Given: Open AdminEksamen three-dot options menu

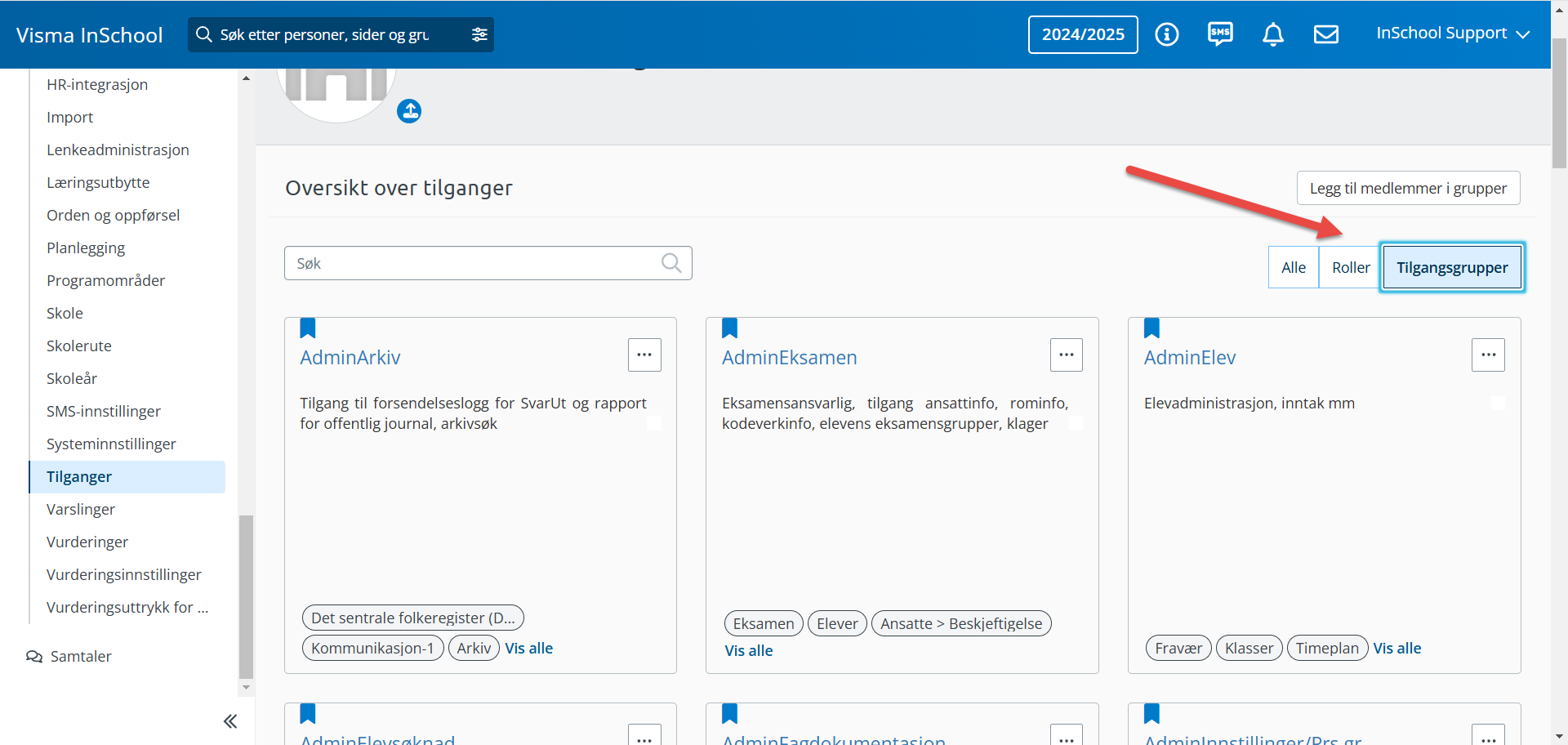Looking at the screenshot, I should 1066,355.
